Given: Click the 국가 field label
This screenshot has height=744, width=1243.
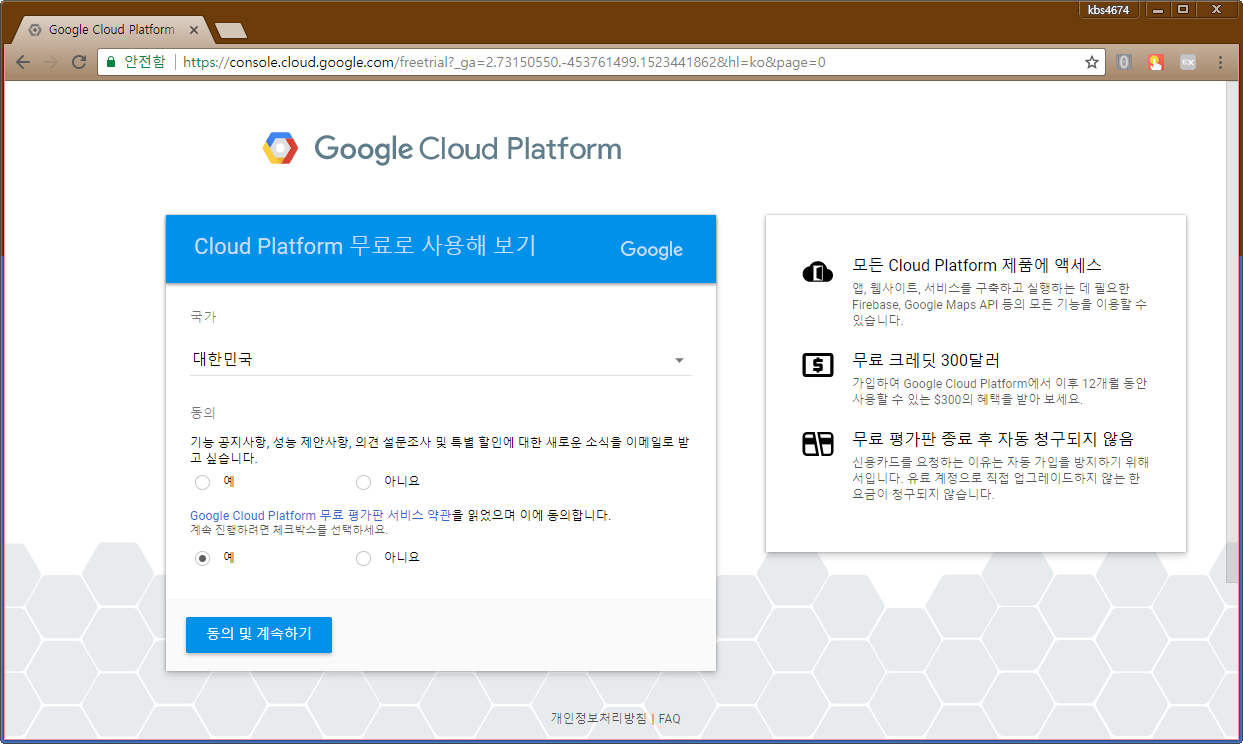Looking at the screenshot, I should coord(203,317).
